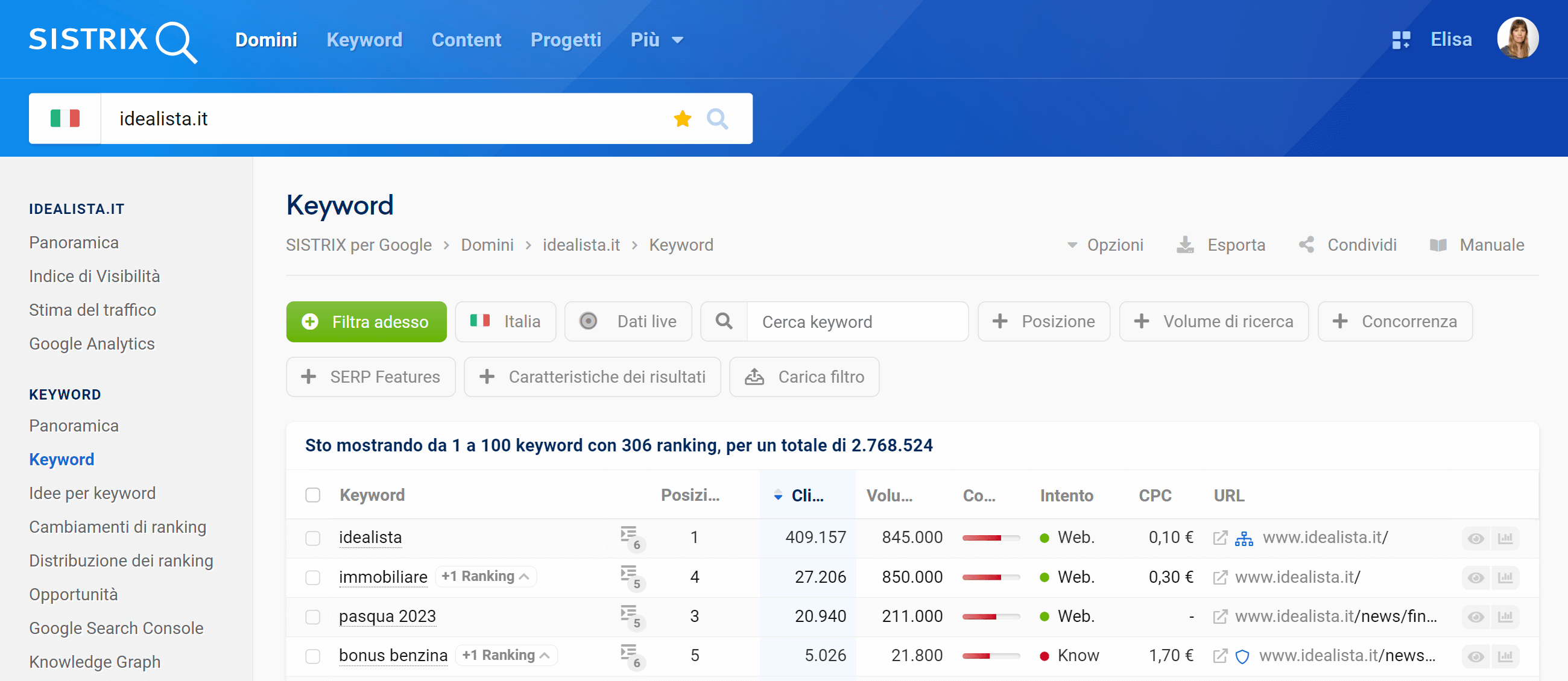The image size is (1568, 681).
Task: Open SERP features icon for bonus benzina row
Action: coord(632,656)
